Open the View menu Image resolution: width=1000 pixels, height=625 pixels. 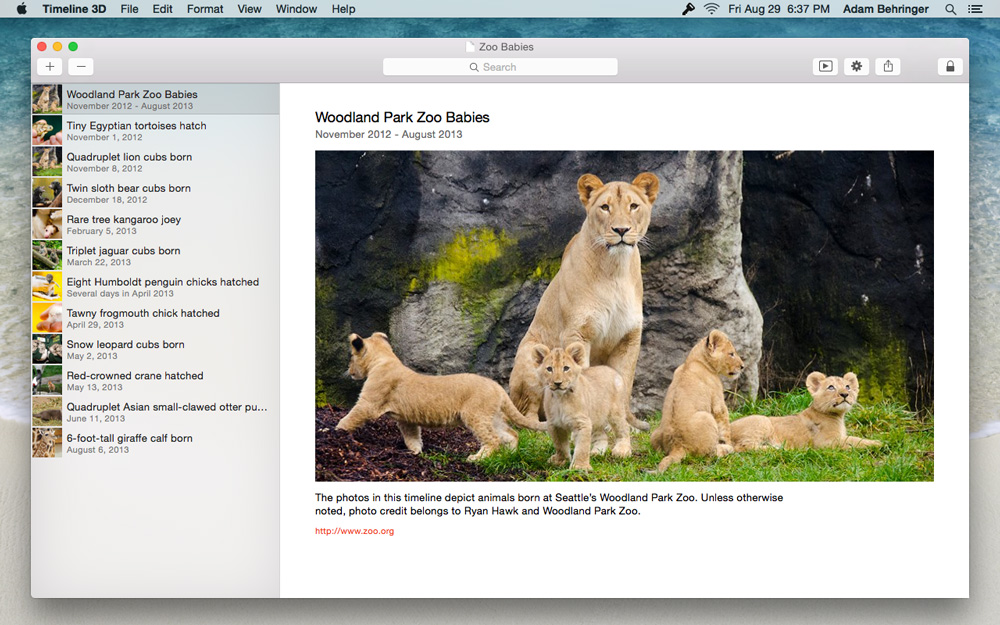tap(249, 9)
